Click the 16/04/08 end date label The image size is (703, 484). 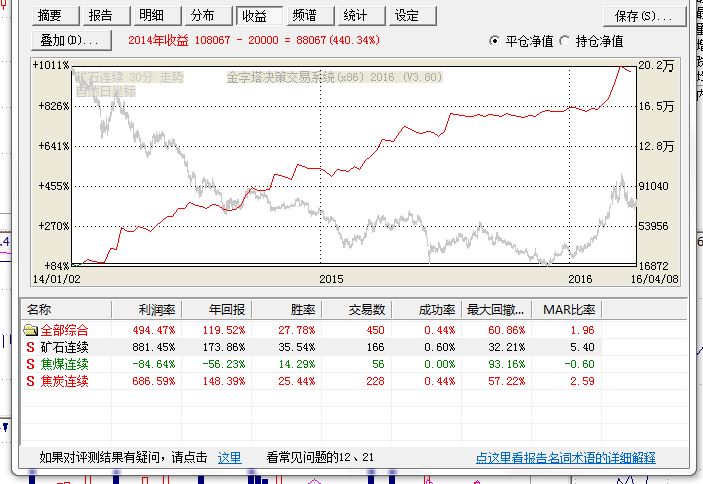coord(655,279)
